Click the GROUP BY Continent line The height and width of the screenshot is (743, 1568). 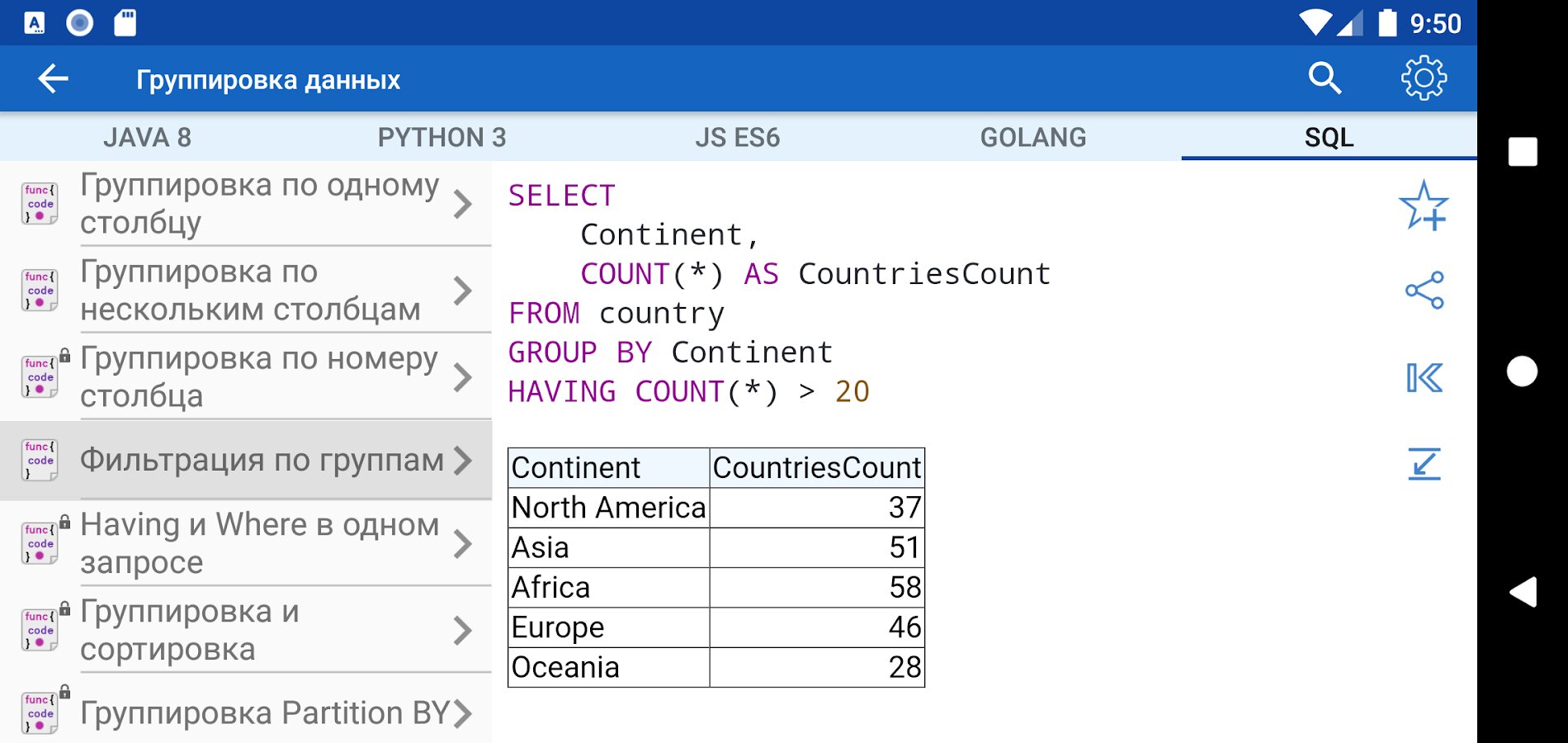pos(671,353)
